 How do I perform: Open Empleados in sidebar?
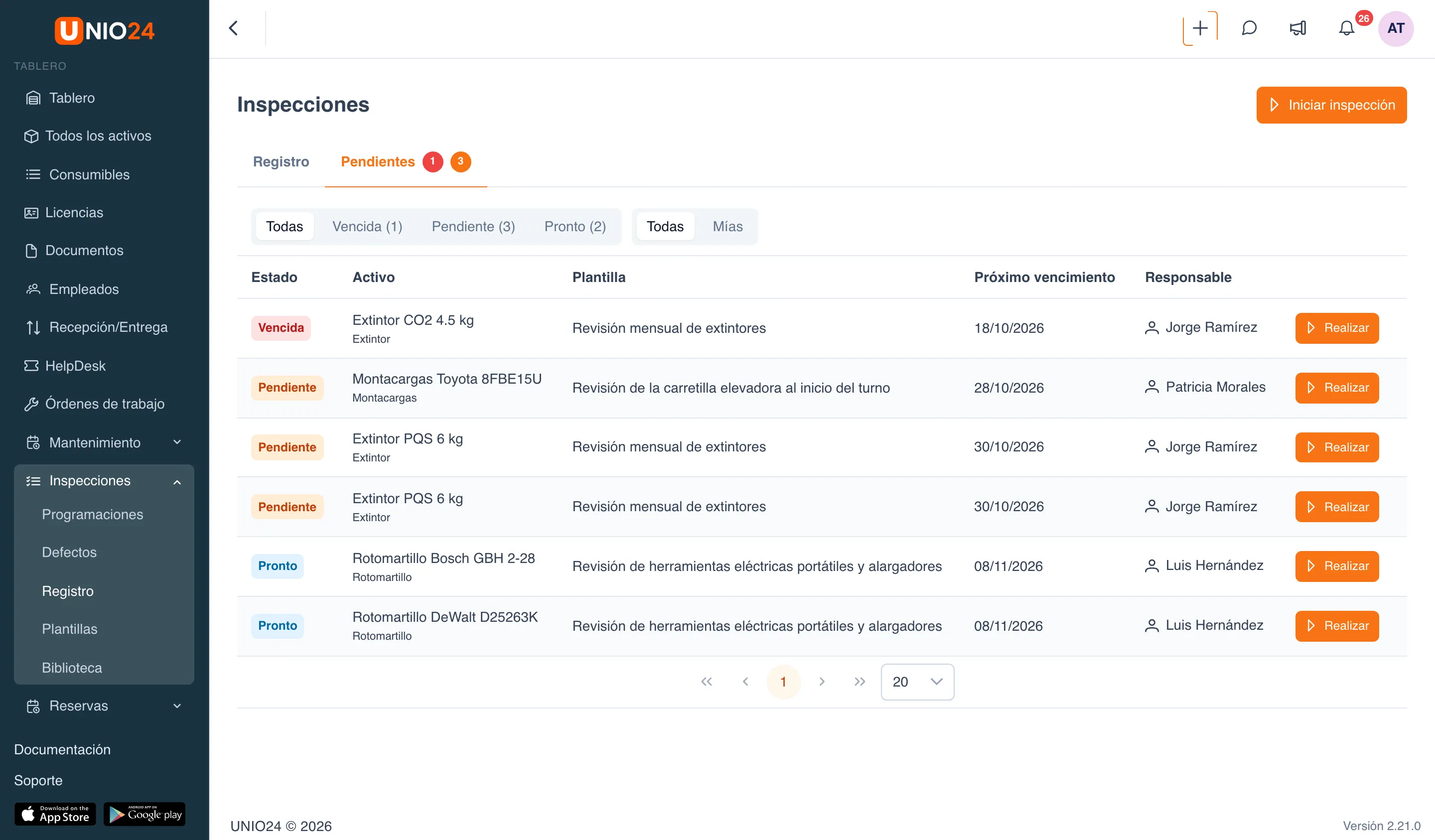tap(104, 289)
